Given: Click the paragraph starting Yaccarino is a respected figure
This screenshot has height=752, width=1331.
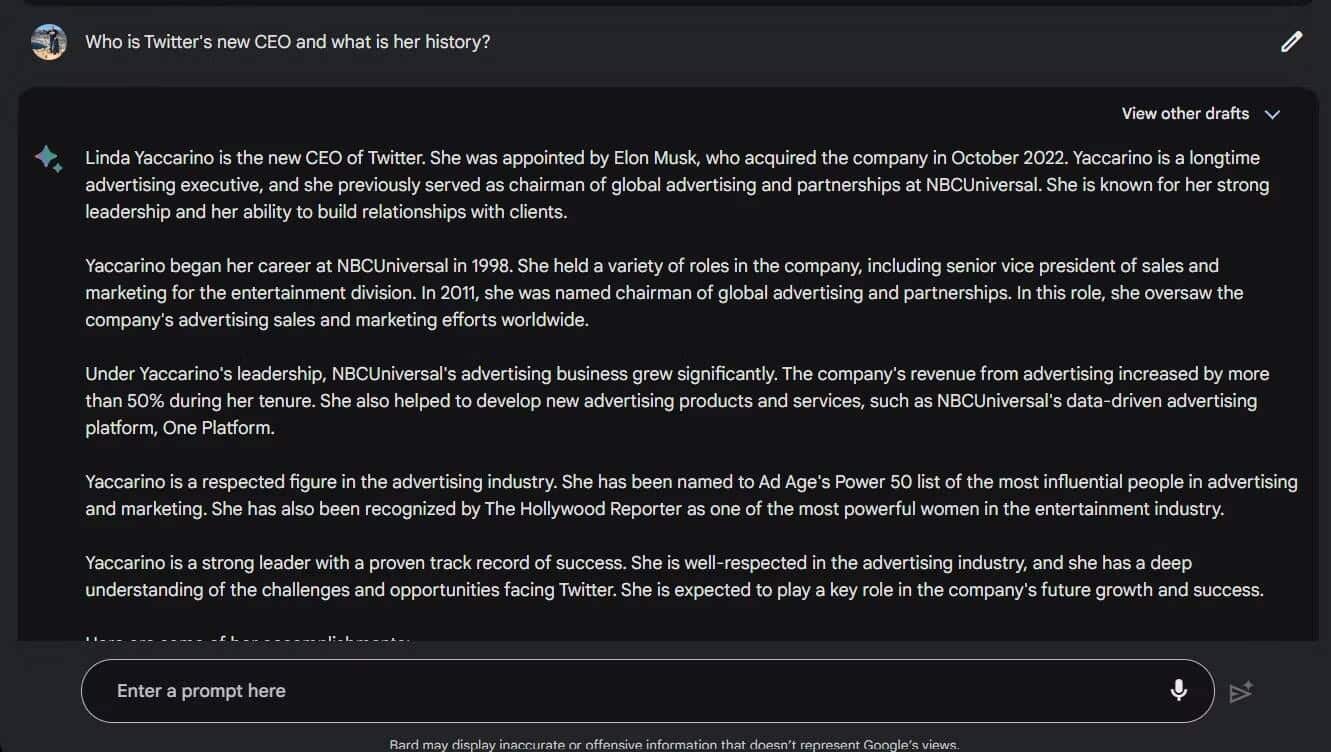Looking at the screenshot, I should [690, 495].
